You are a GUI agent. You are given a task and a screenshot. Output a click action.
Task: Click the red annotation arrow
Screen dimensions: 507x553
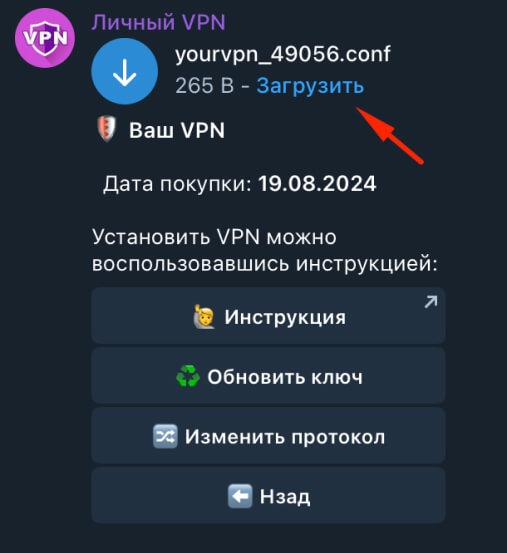point(390,135)
